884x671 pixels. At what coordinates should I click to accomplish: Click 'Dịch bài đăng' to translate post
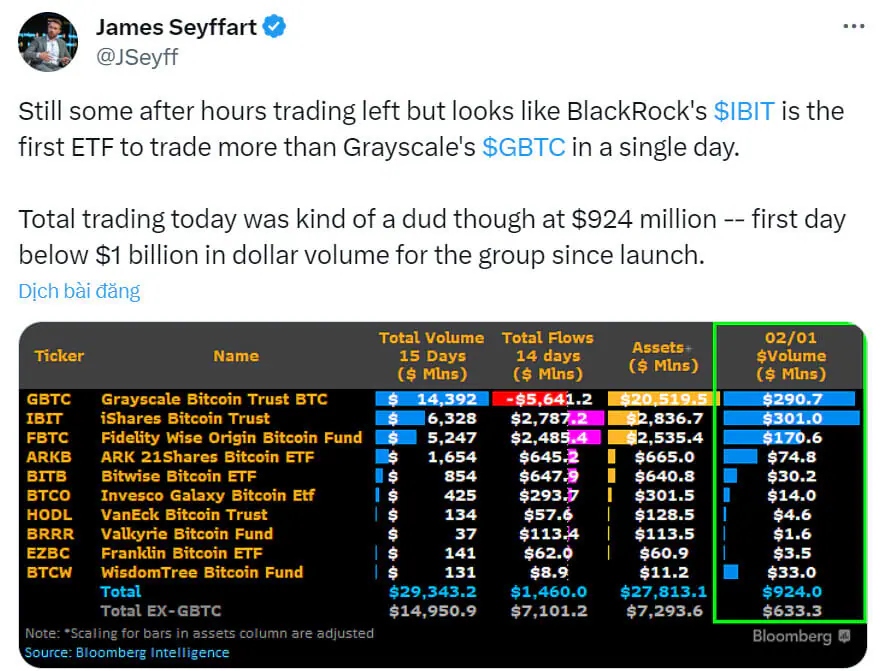(79, 291)
